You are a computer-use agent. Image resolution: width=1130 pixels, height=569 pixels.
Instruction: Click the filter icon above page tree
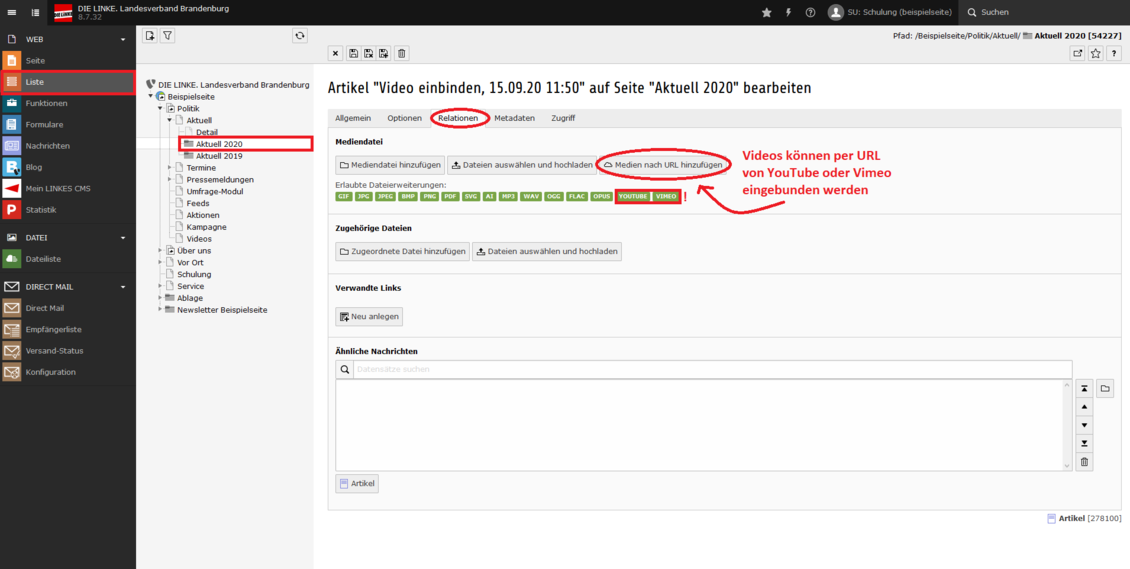point(166,35)
